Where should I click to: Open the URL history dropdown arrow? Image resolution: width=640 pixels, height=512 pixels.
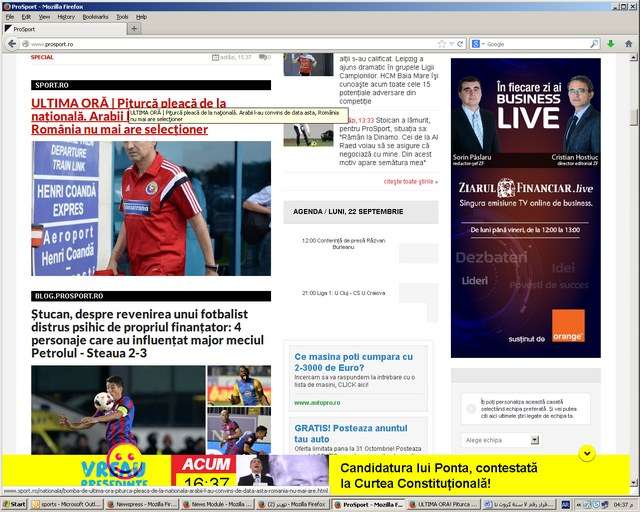[x=451, y=44]
